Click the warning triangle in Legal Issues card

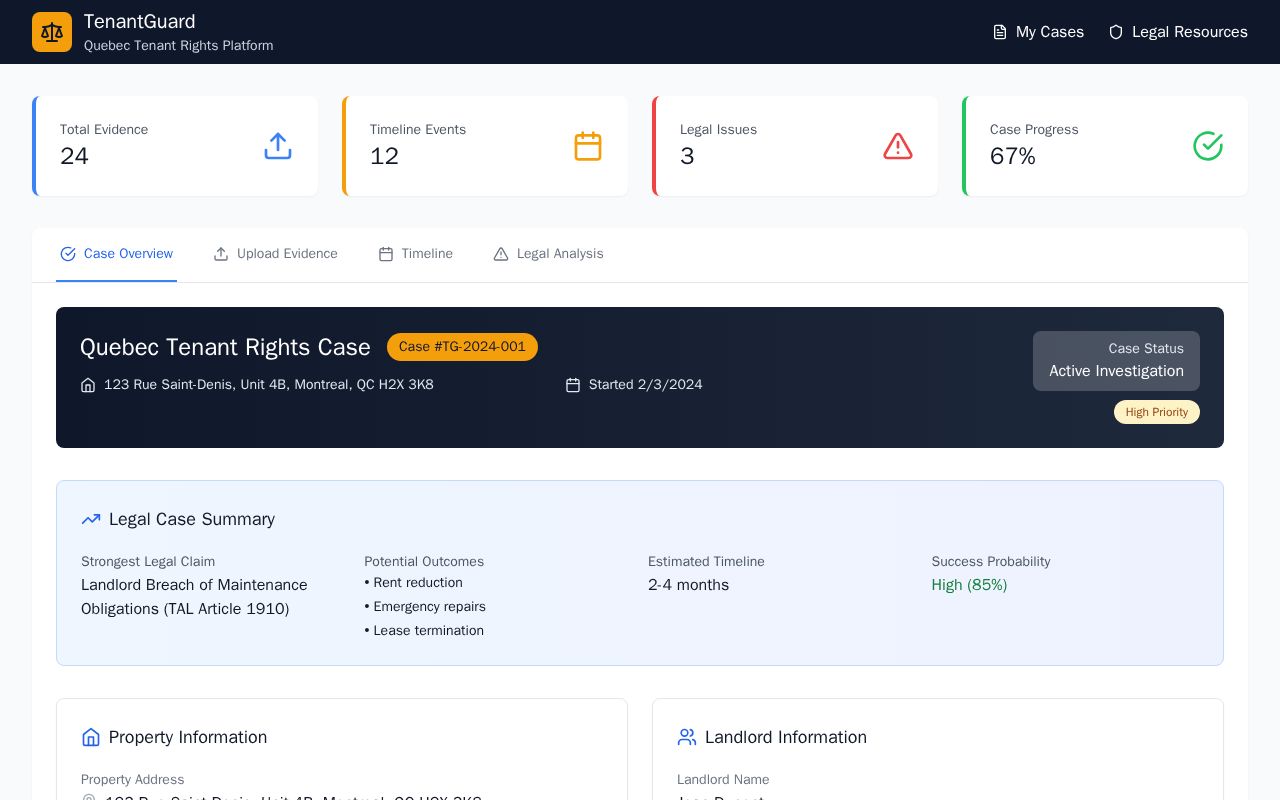898,146
